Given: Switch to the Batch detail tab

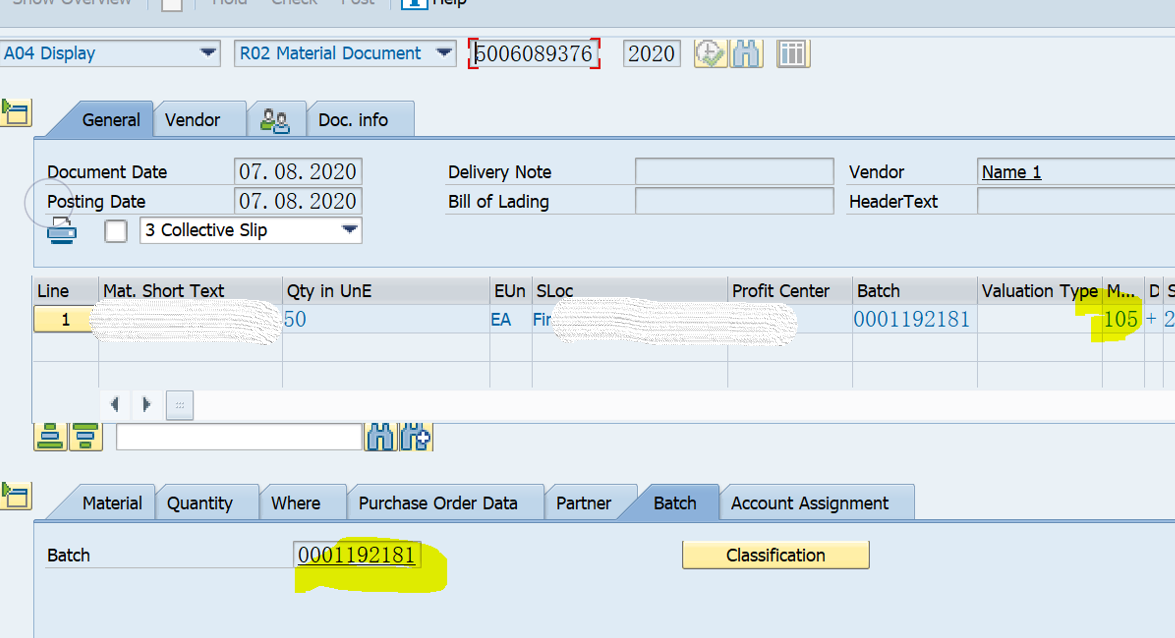Looking at the screenshot, I should pyautogui.click(x=674, y=503).
